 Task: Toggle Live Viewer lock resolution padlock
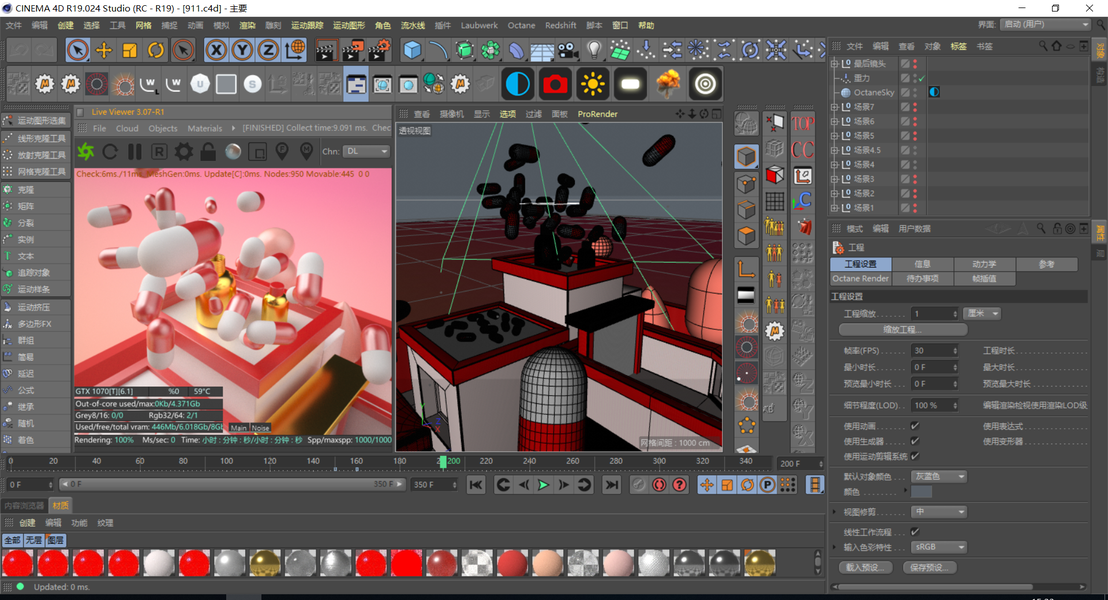[208, 151]
